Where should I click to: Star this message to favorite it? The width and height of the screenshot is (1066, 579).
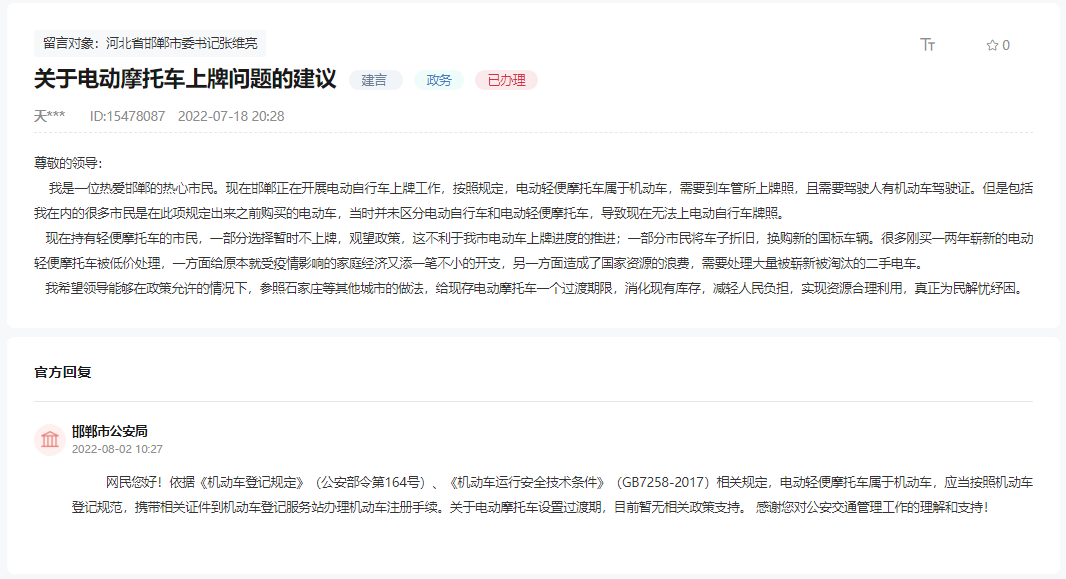(992, 46)
